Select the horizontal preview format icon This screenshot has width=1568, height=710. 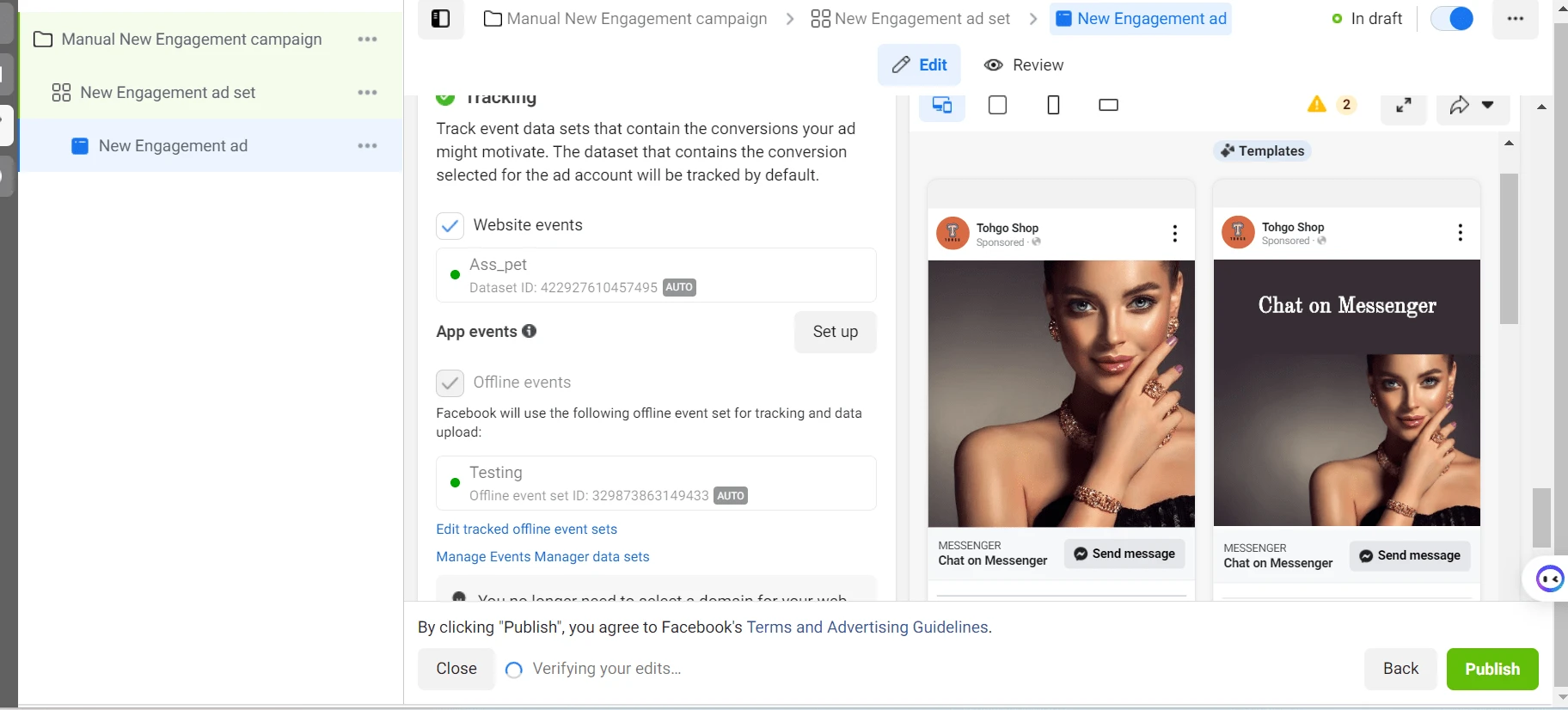click(x=1108, y=105)
